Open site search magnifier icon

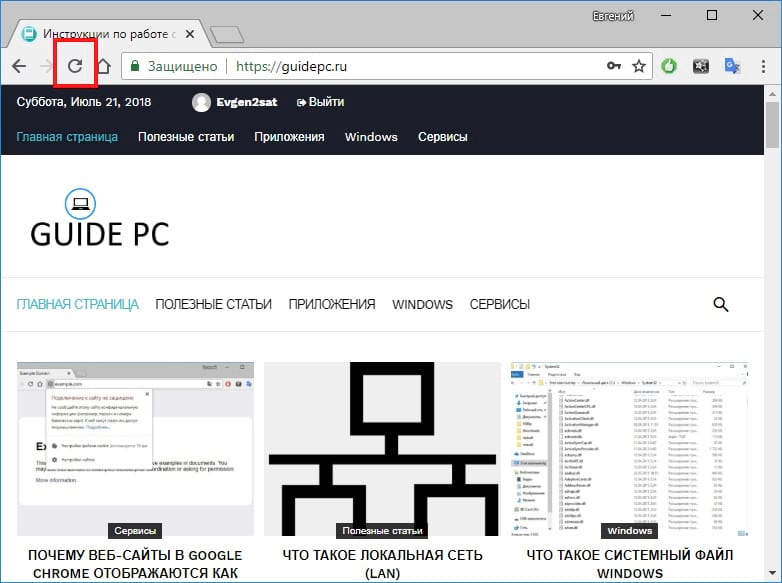coord(721,304)
